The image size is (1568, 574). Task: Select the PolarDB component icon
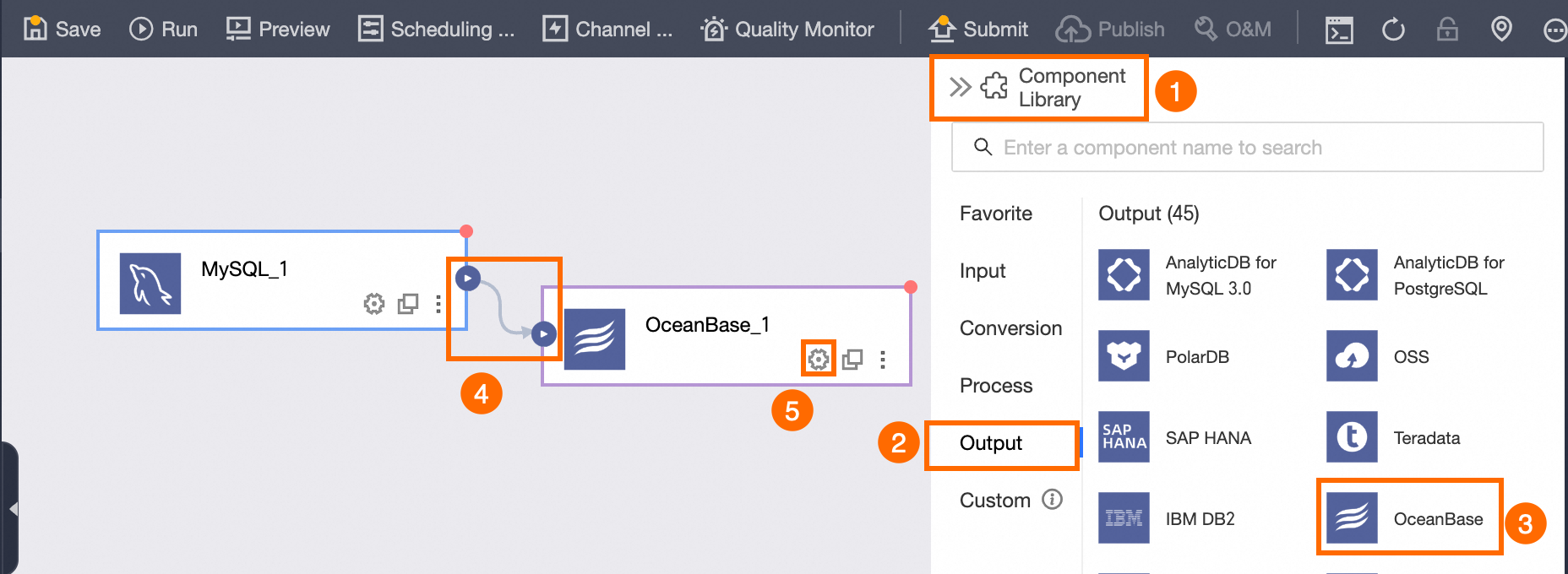[1124, 355]
